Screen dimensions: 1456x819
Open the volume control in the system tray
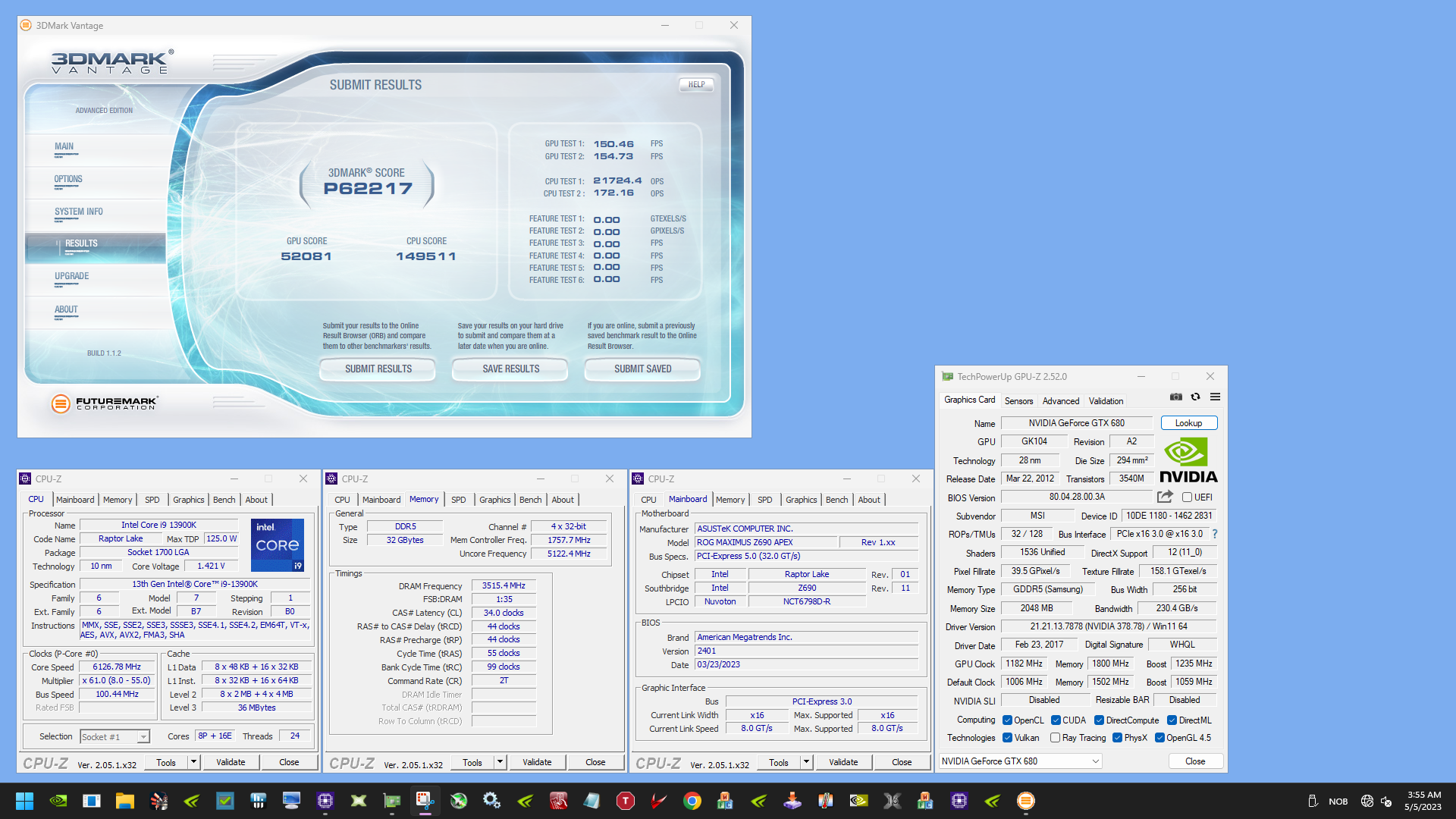point(1386,801)
